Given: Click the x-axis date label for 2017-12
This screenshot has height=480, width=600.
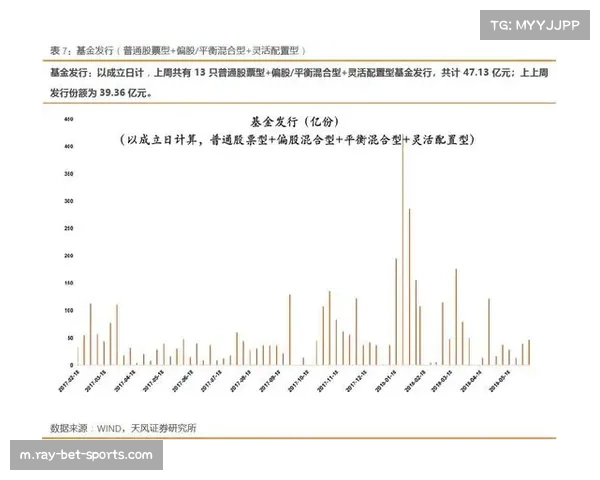Looking at the screenshot, I should tap(356, 381).
